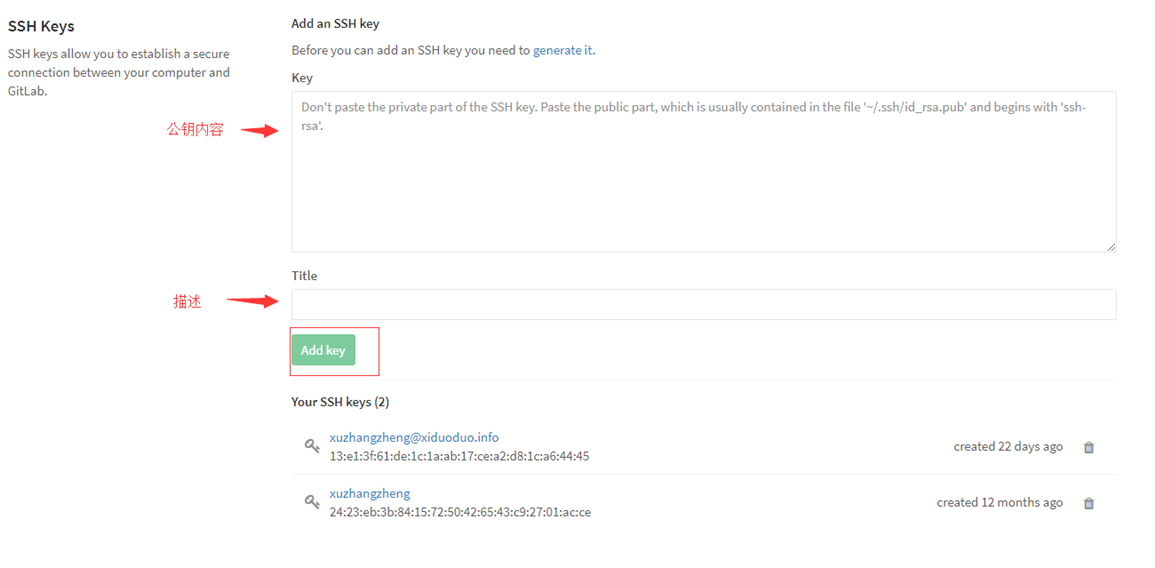This screenshot has width=1155, height=568.
Task: Click the 'Add an SSH key' heading
Action: click(x=335, y=24)
